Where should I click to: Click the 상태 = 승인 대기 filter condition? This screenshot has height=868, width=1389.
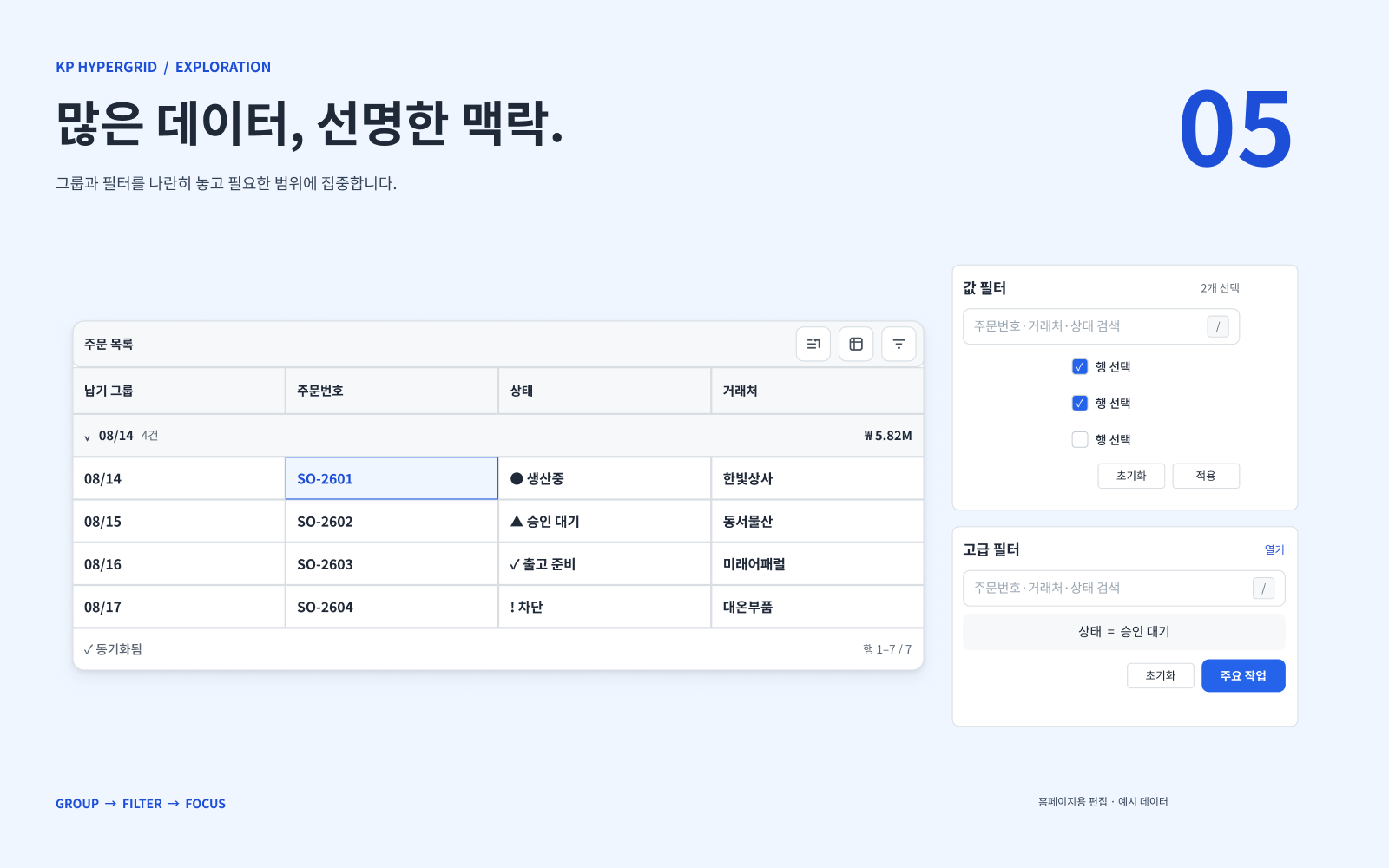click(x=1123, y=632)
